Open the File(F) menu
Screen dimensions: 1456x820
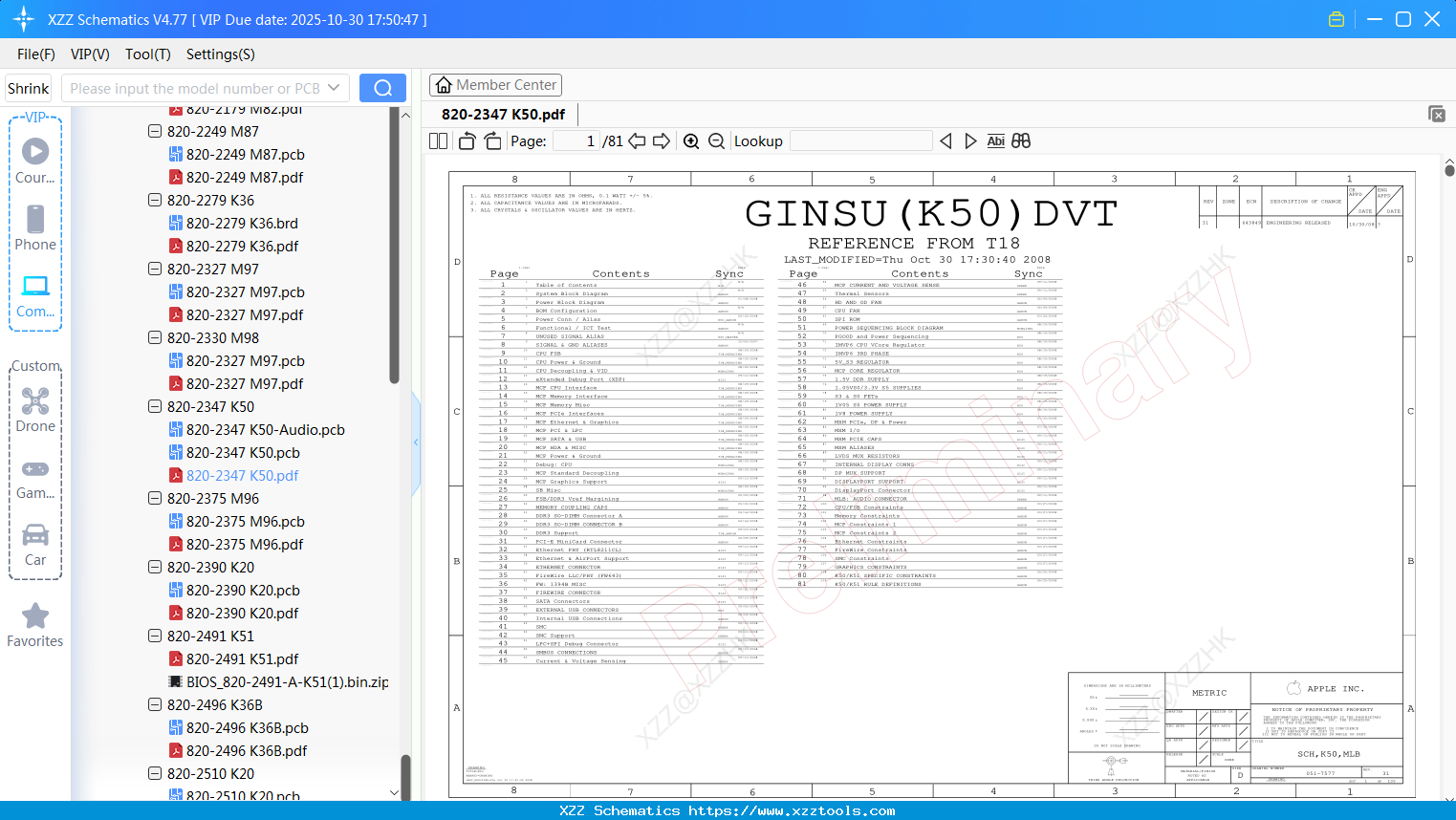coord(36,54)
